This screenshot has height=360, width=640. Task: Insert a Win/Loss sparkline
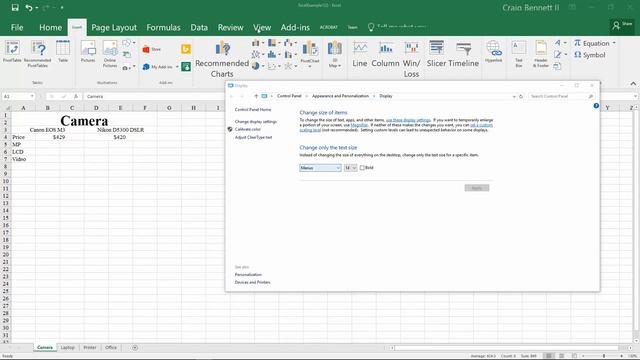(411, 59)
